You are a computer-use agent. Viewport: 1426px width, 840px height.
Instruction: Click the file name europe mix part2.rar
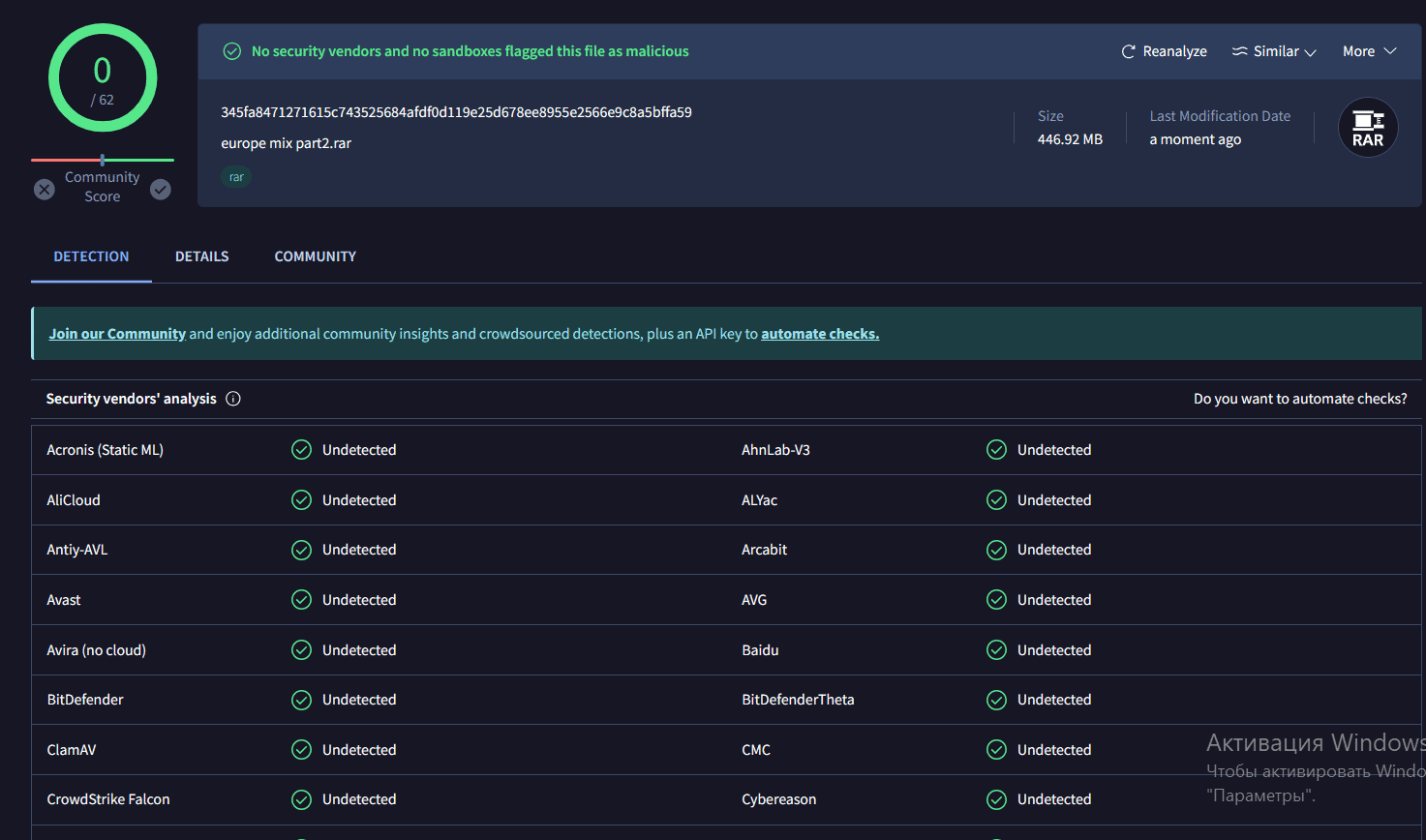(x=286, y=143)
